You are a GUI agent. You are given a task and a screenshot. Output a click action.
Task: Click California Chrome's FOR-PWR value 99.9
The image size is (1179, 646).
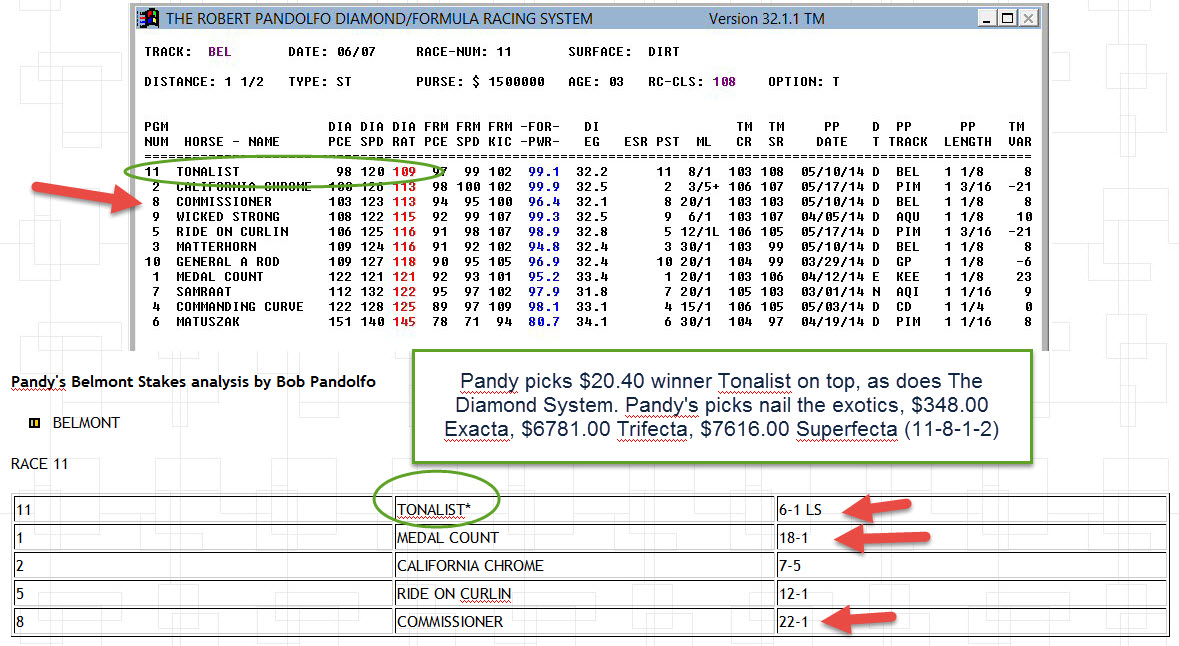(x=544, y=187)
